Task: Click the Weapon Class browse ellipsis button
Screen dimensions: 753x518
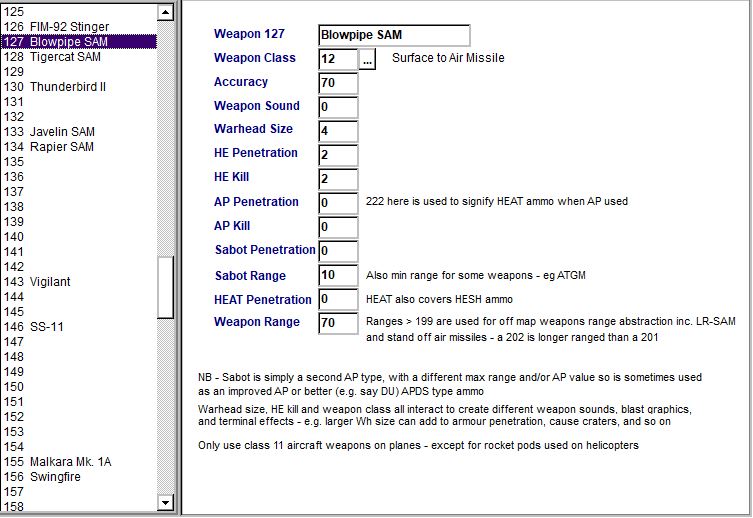Action: 367,59
